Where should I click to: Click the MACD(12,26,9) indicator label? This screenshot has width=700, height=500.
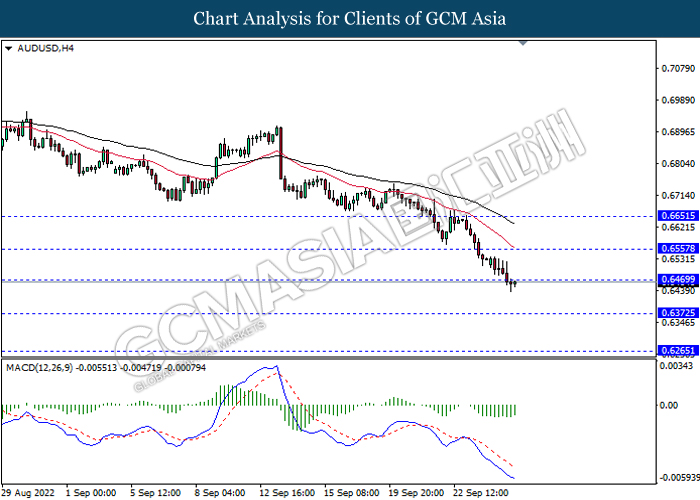pyautogui.click(x=106, y=368)
